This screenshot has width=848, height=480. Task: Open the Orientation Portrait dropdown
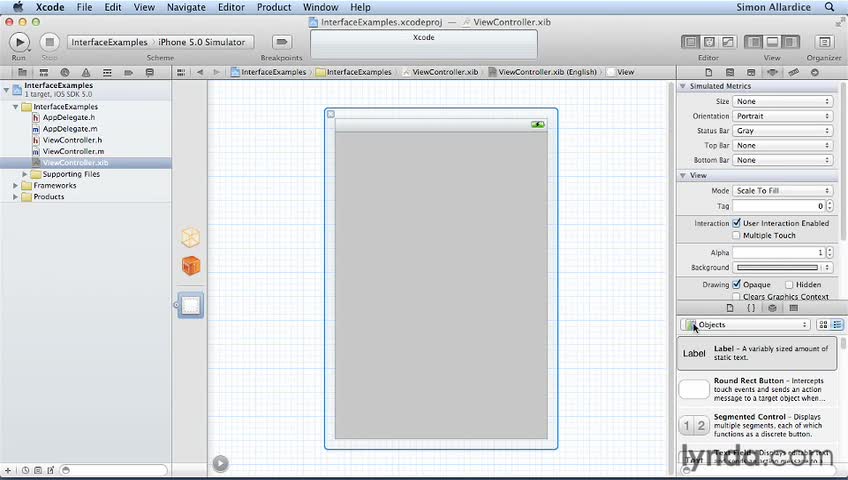(x=782, y=116)
